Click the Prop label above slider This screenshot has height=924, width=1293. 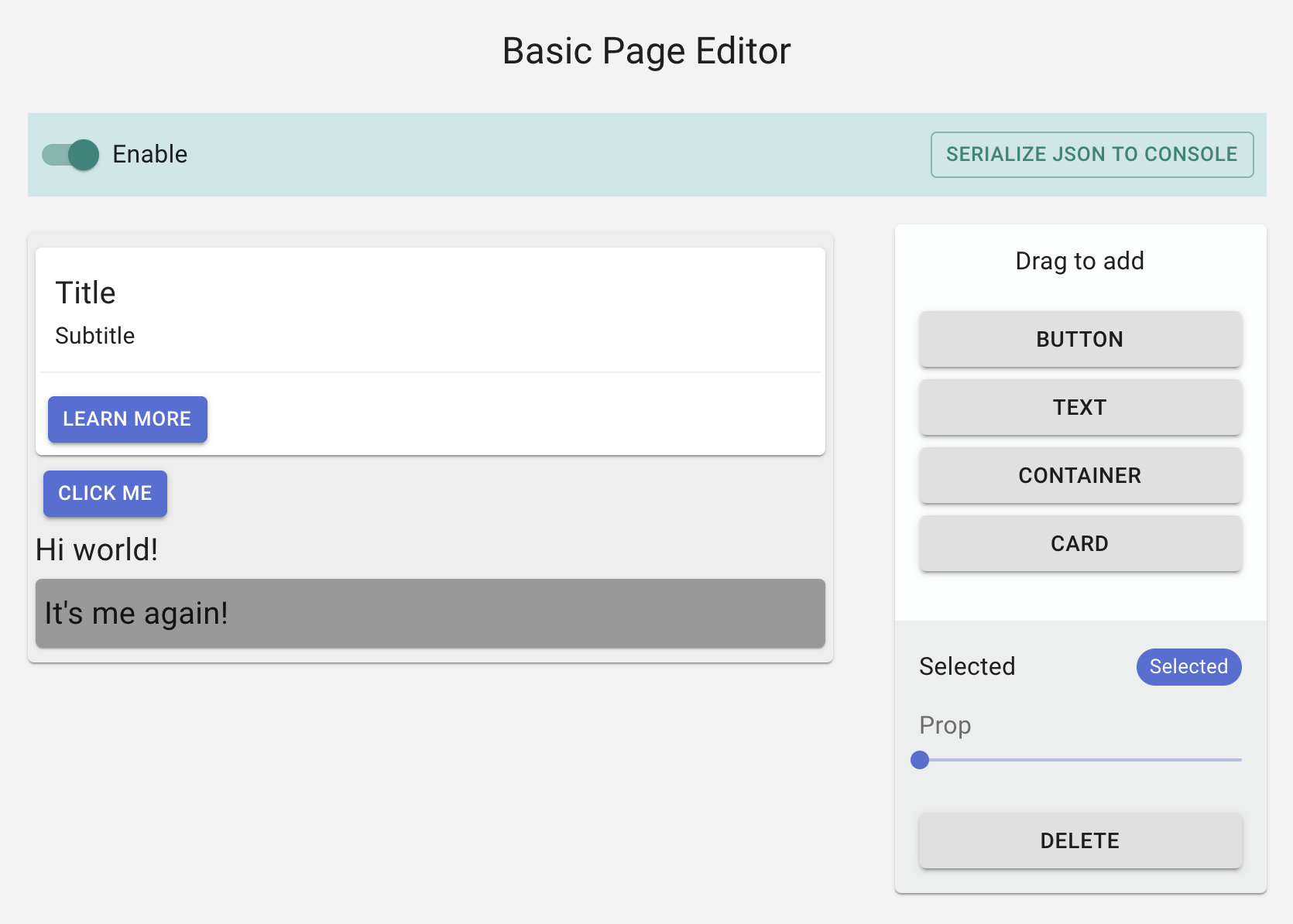945,726
